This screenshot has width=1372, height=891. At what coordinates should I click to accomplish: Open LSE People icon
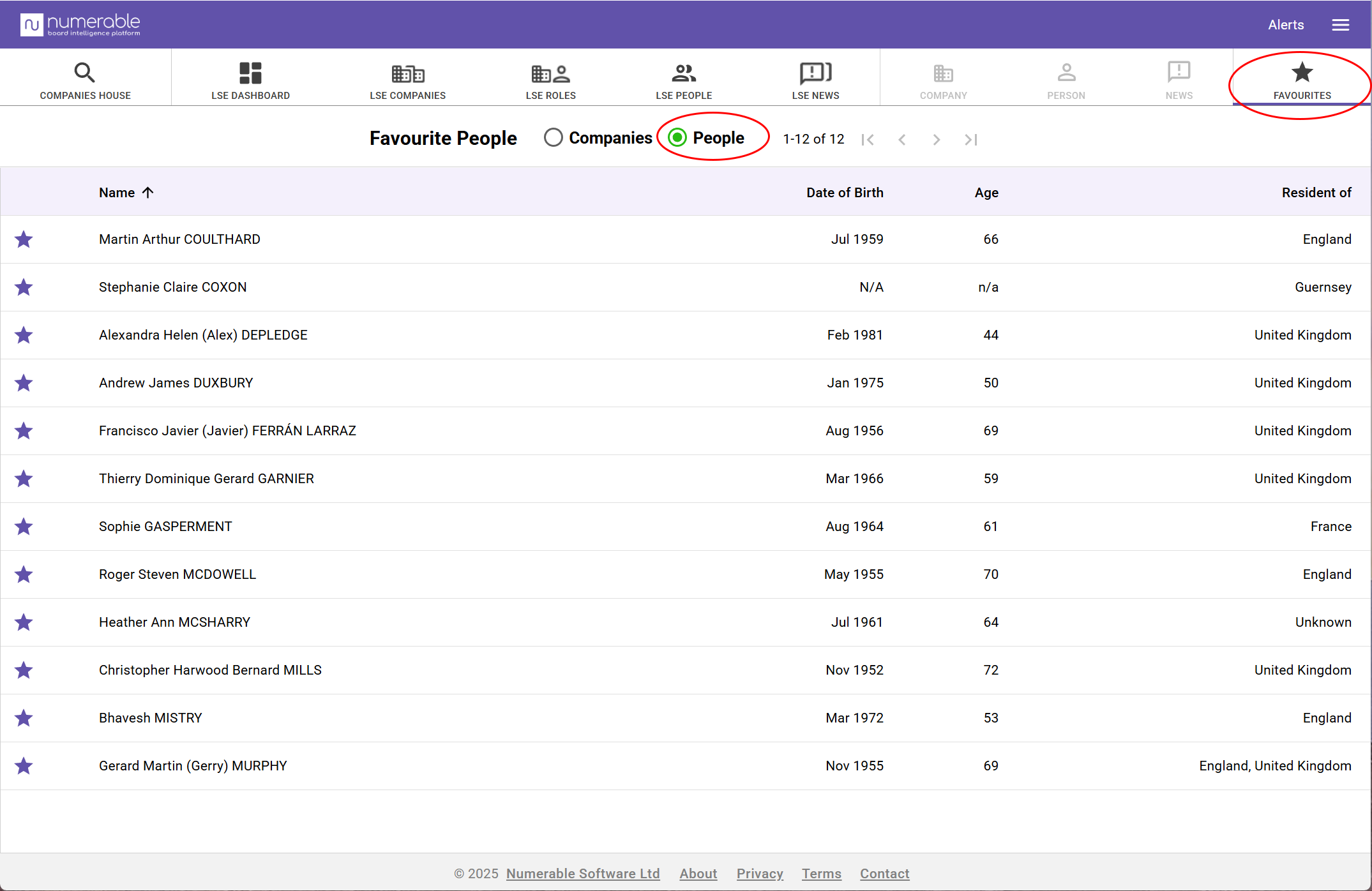click(x=683, y=73)
